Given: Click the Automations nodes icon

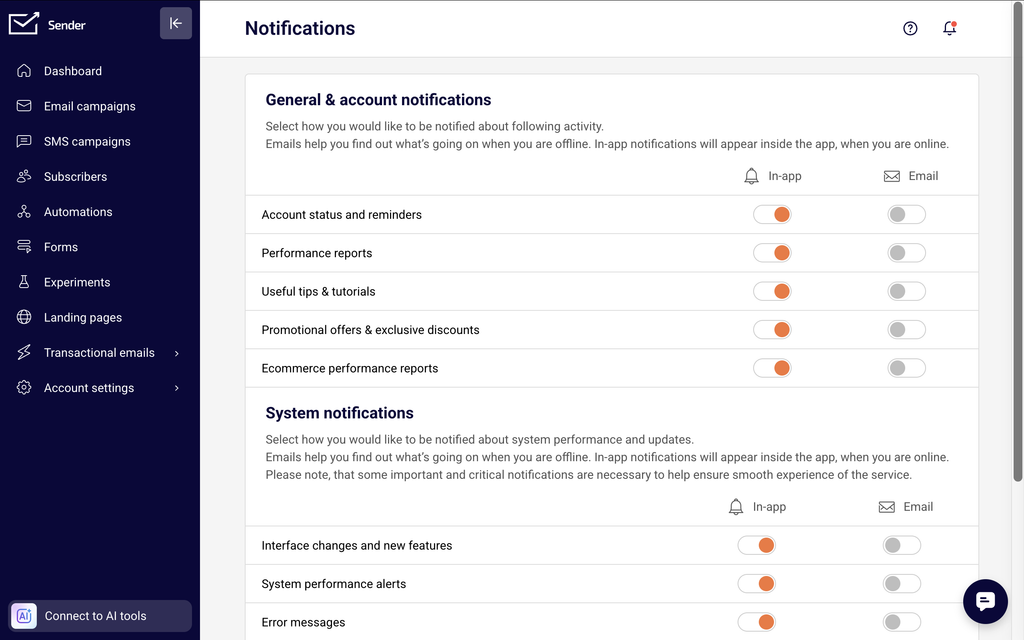Looking at the screenshot, I should [x=24, y=212].
